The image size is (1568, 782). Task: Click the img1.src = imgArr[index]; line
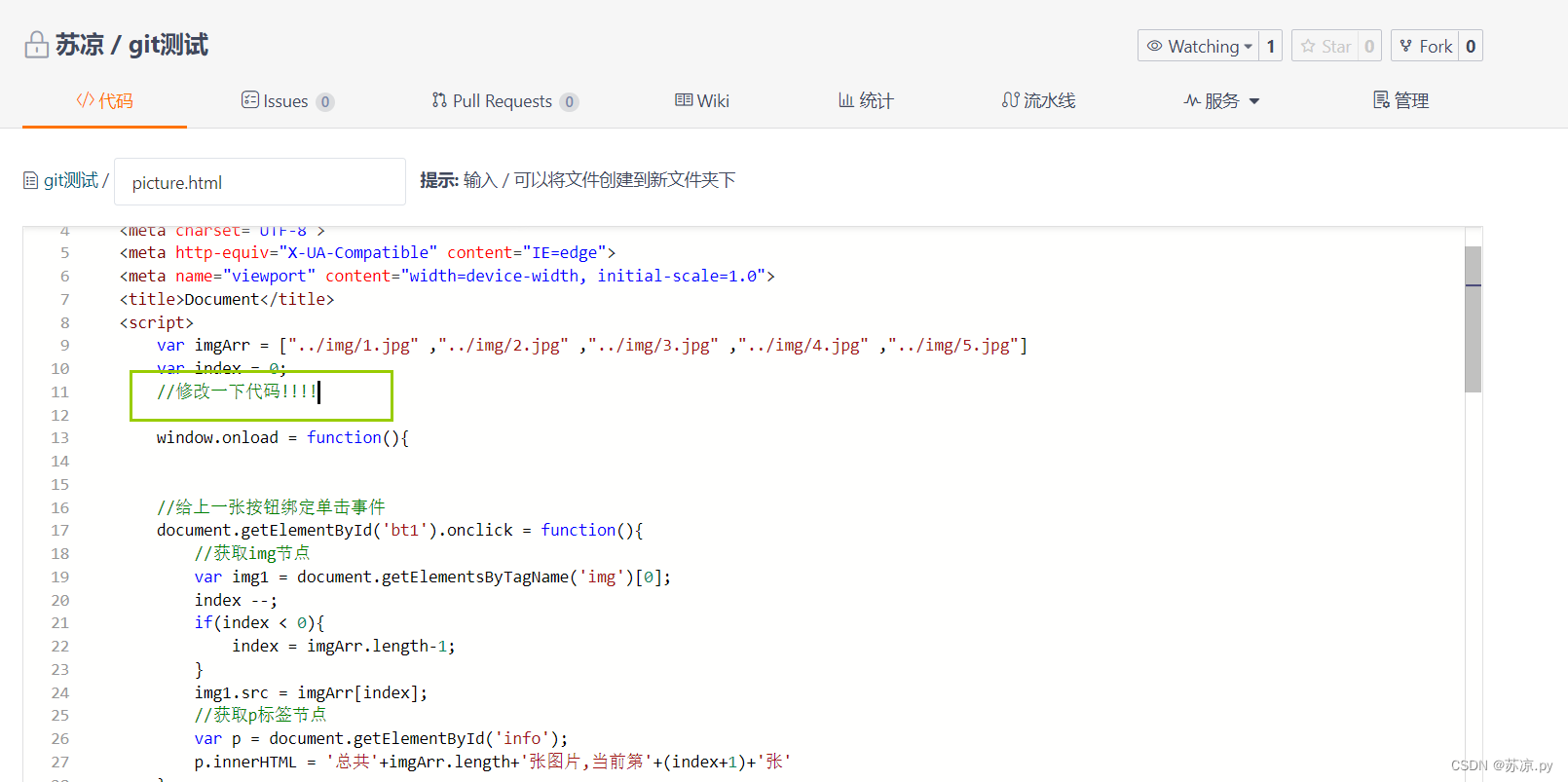[x=311, y=692]
